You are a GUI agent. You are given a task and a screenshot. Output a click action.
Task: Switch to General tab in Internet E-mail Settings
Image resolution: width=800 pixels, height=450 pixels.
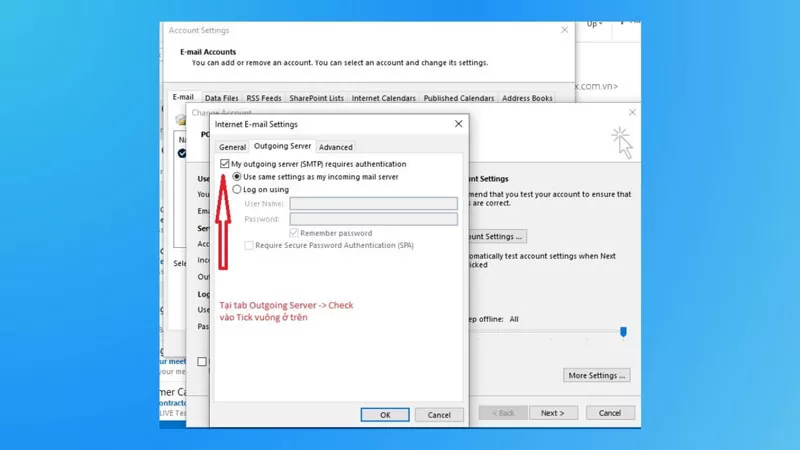(232, 147)
